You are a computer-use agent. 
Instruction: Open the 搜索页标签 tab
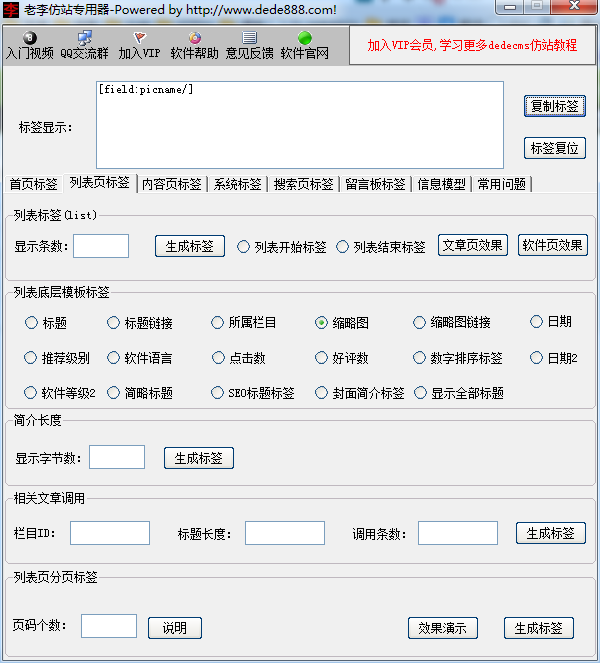304,184
